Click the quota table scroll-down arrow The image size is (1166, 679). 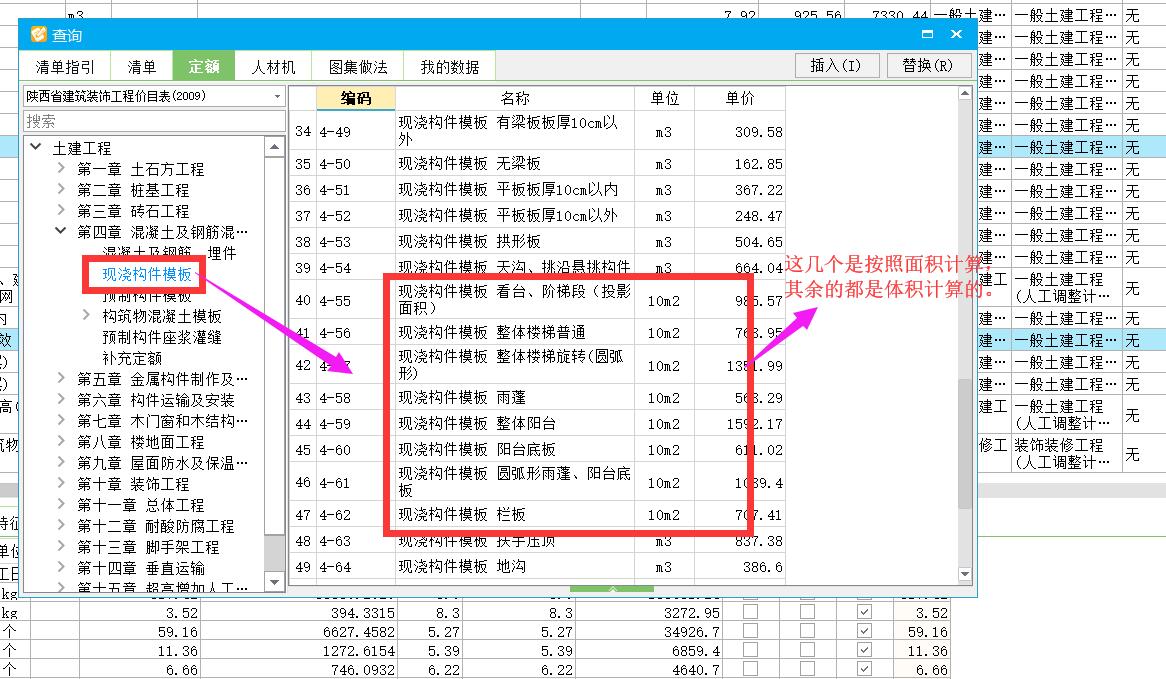tap(964, 574)
